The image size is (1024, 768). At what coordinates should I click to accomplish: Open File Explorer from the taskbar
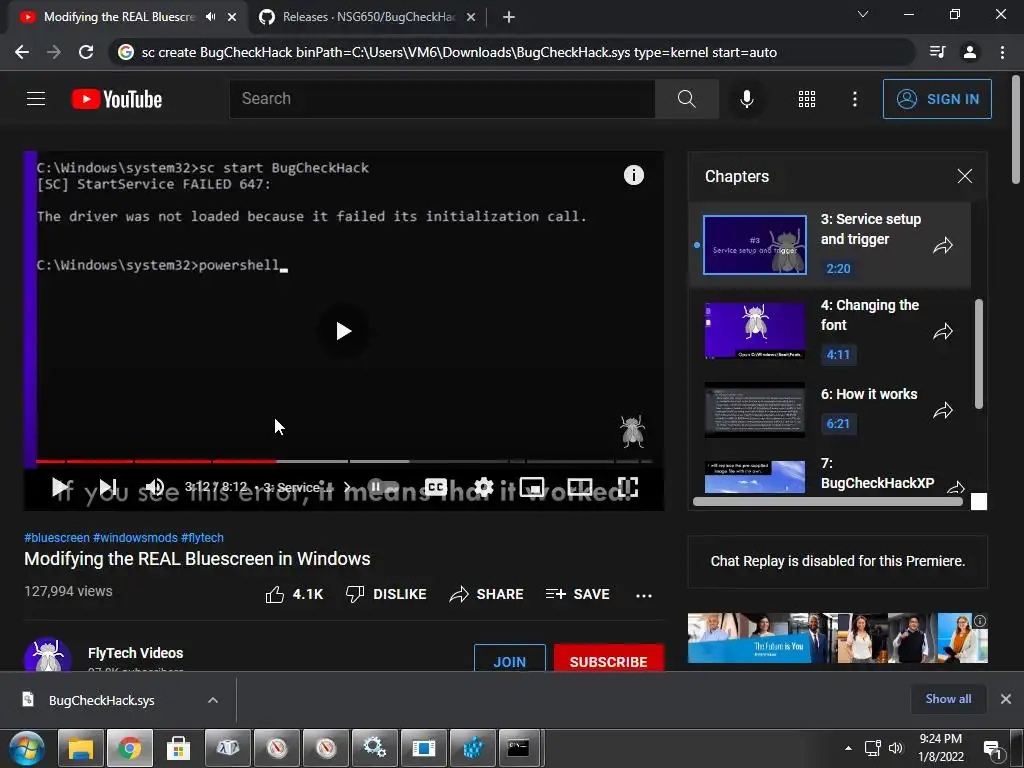point(81,748)
